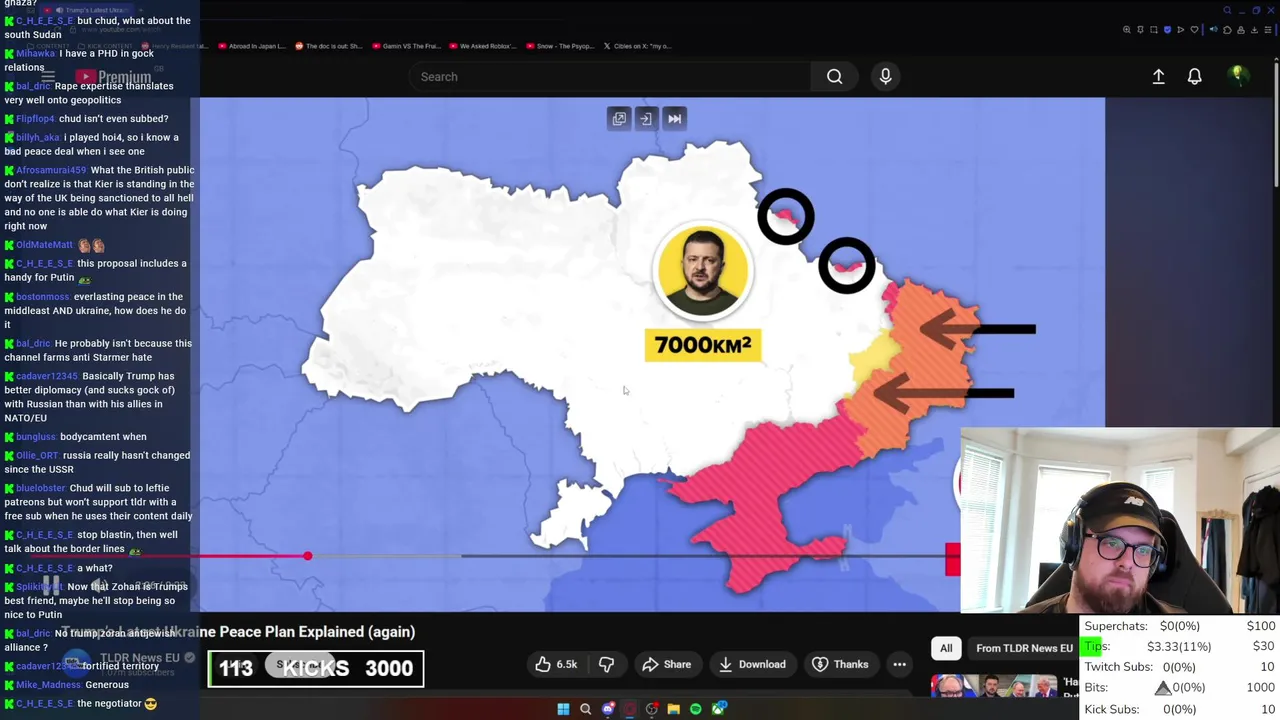The width and height of the screenshot is (1280, 720).
Task: Click the Thanks button
Action: [840, 664]
